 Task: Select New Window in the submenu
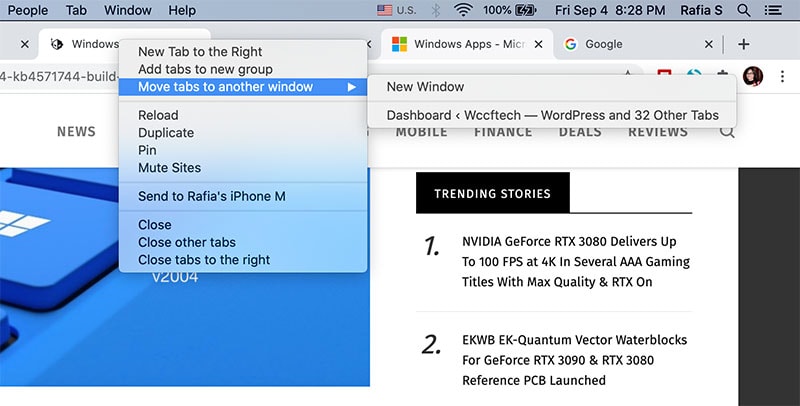[x=425, y=87]
